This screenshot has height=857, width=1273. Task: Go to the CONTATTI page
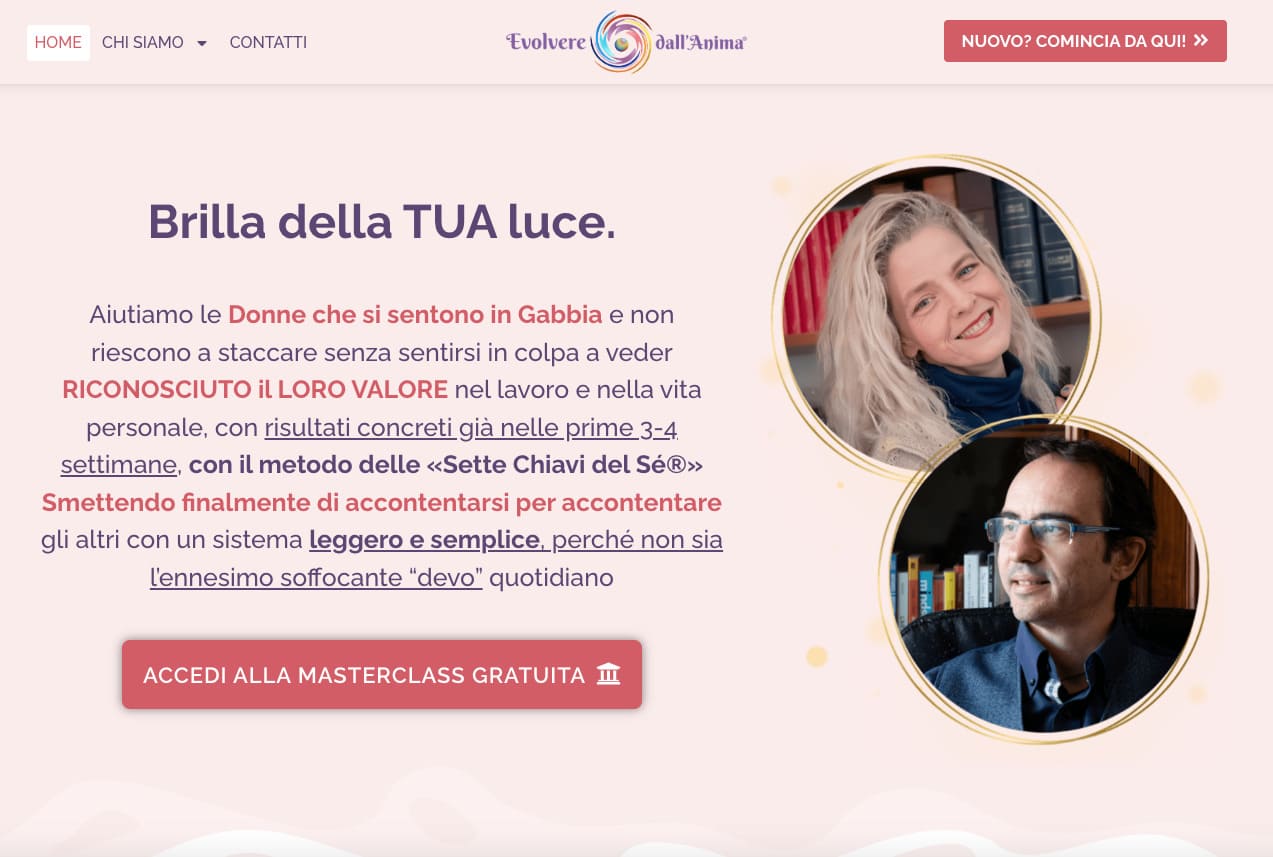pos(268,43)
